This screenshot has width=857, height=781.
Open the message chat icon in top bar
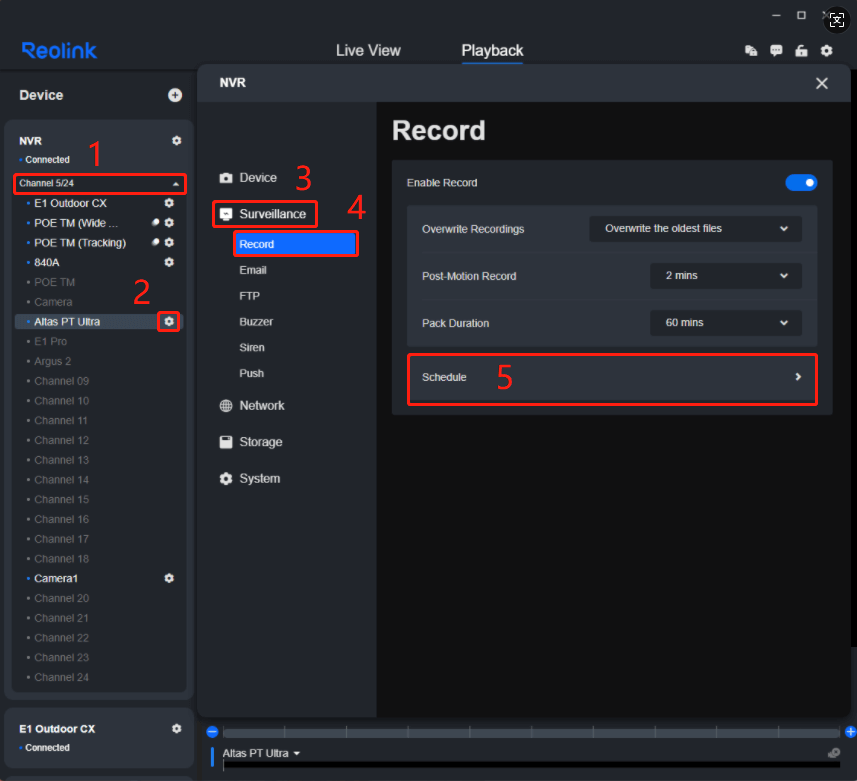click(776, 51)
